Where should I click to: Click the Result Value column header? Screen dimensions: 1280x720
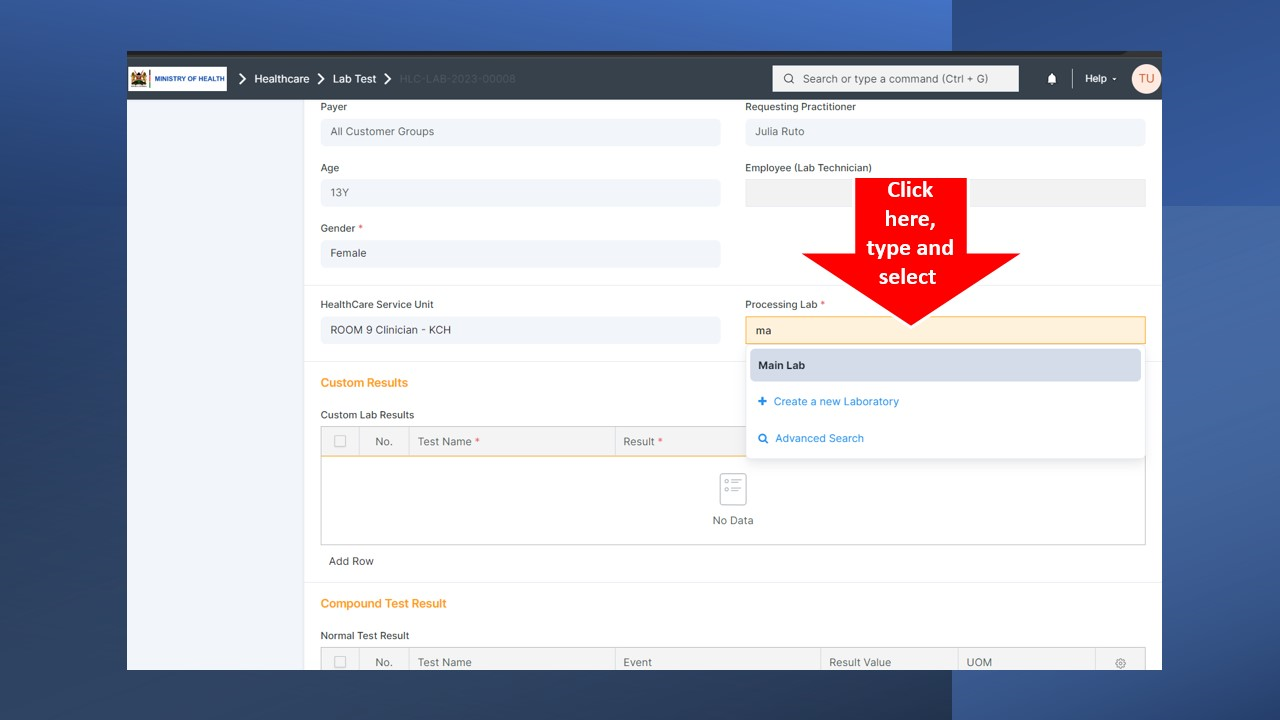click(x=889, y=662)
